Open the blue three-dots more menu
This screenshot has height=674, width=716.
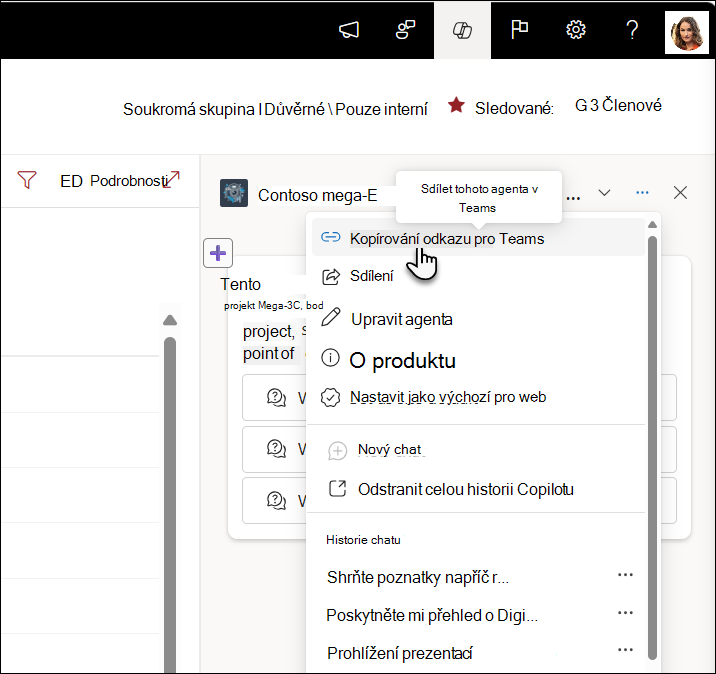pyautogui.click(x=642, y=193)
